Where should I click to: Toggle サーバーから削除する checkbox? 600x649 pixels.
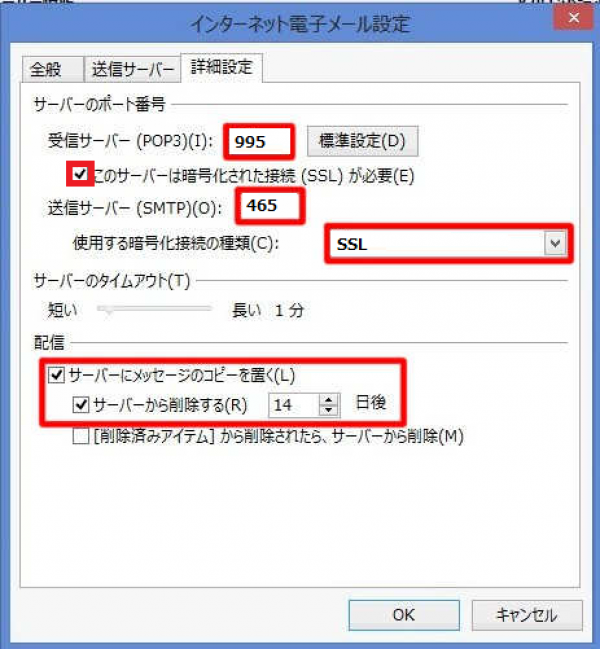[x=81, y=404]
